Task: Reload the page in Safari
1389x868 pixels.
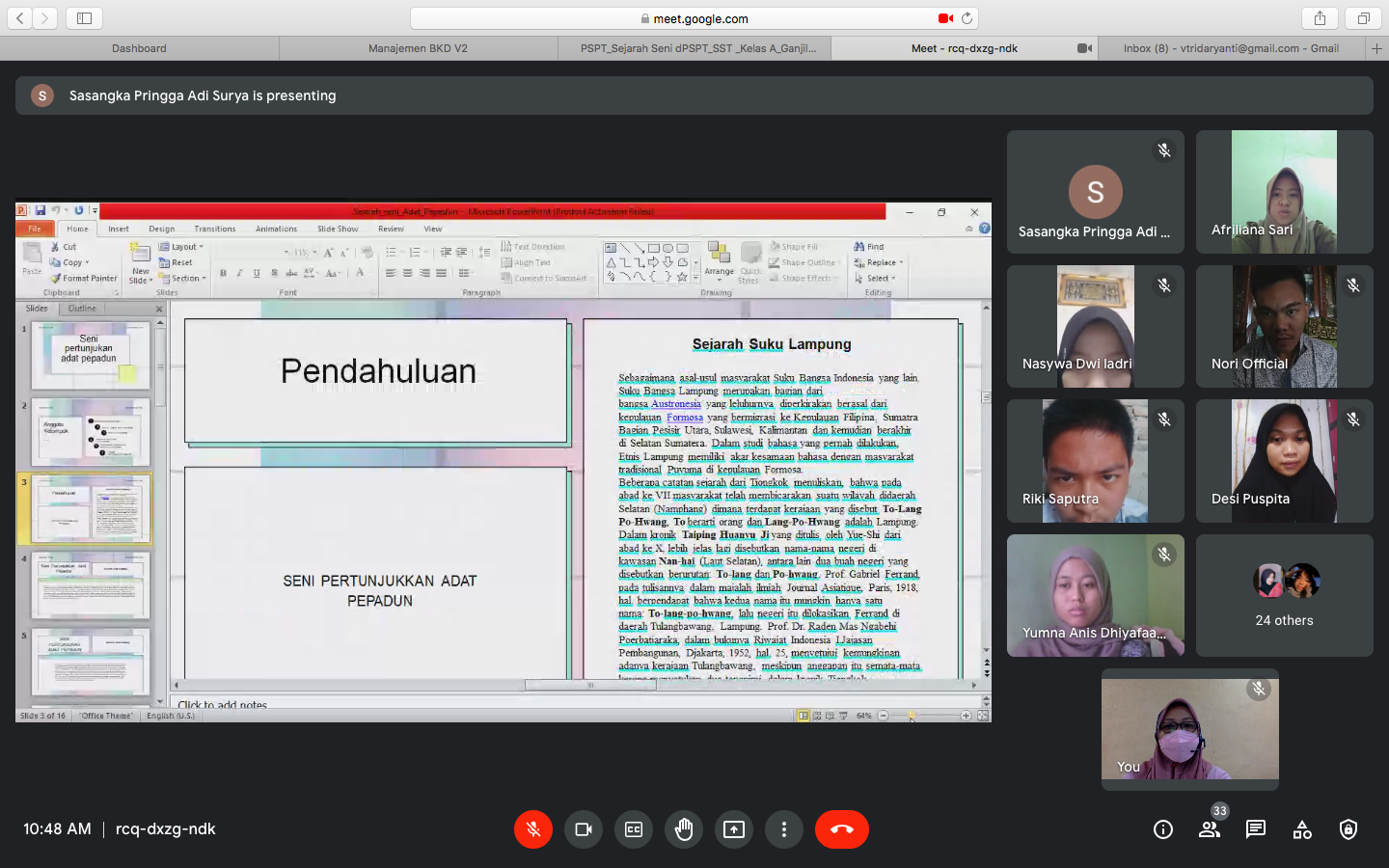Action: point(967,18)
